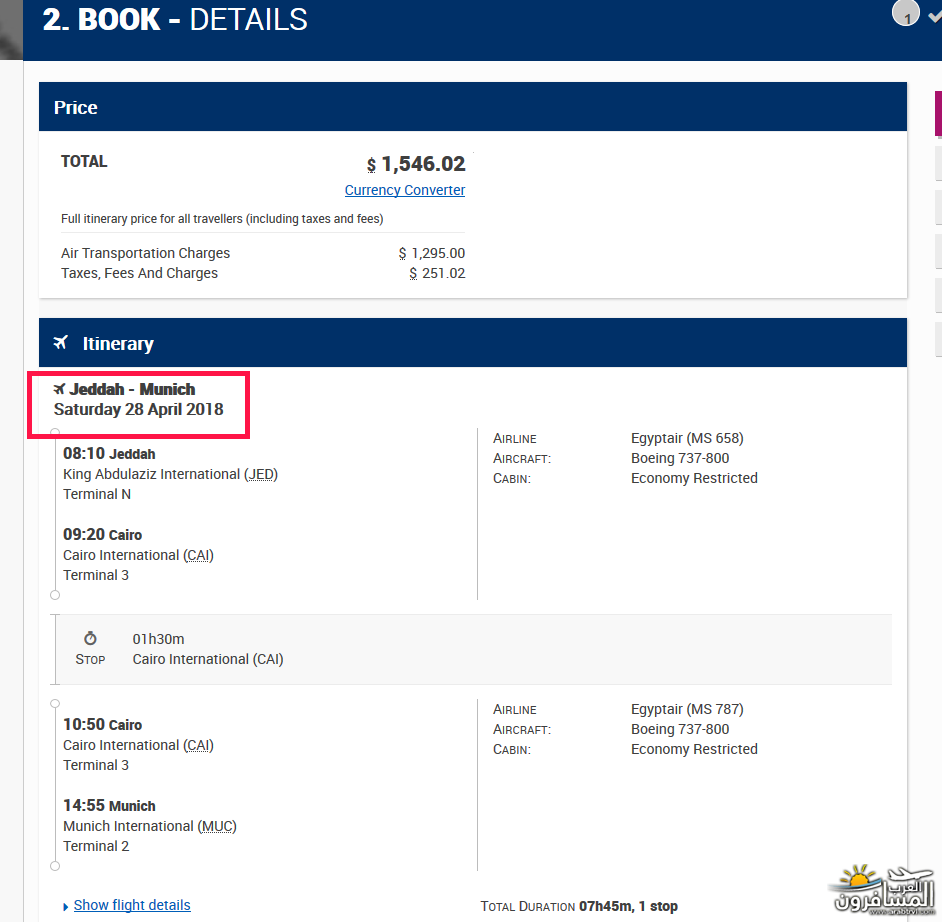Select the Air Transportation Charges label
942x922 pixels.
[x=145, y=253]
